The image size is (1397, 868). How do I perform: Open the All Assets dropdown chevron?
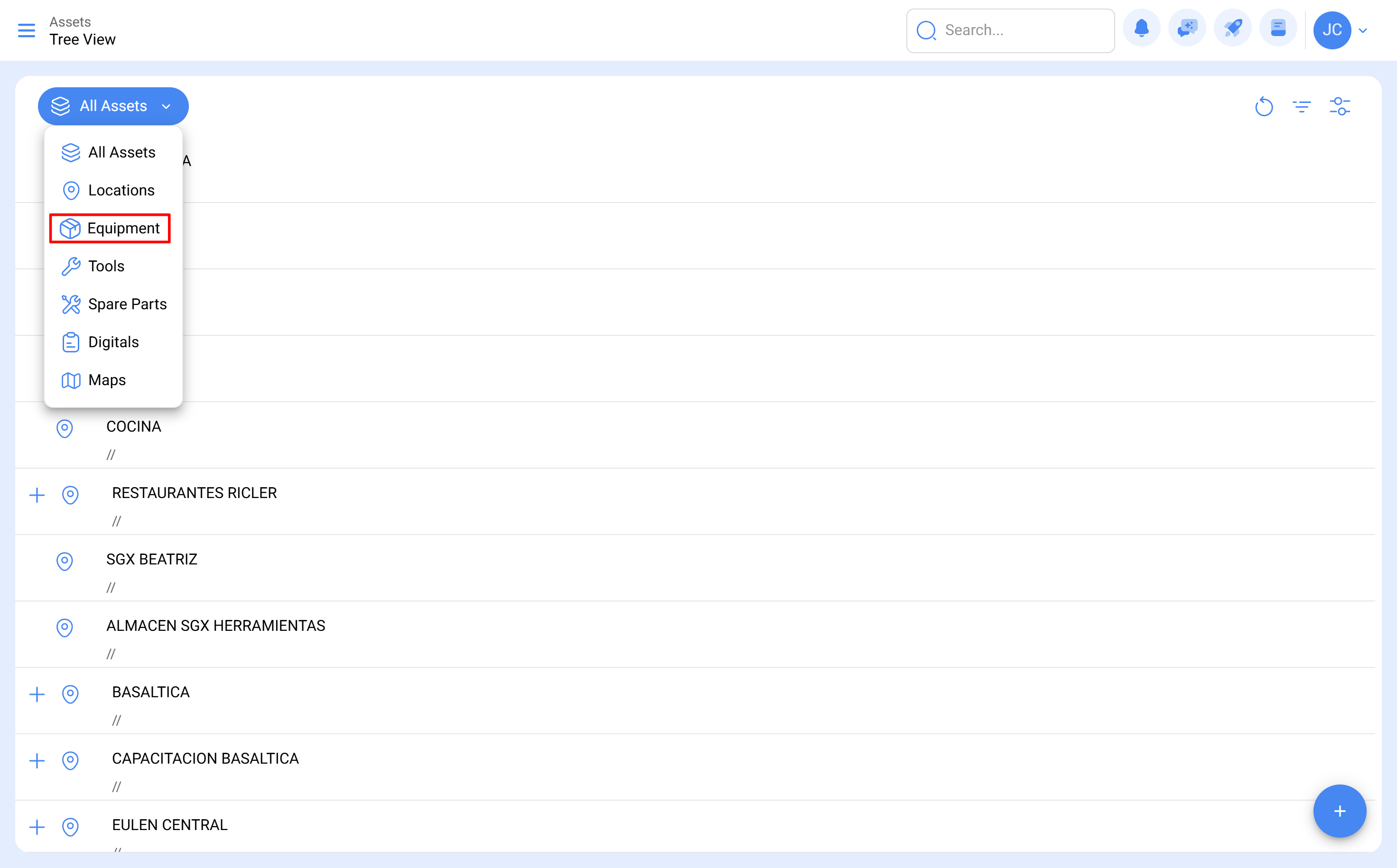(167, 106)
